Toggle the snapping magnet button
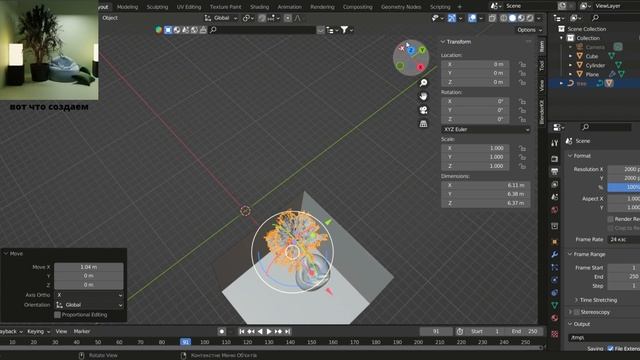 tap(262, 18)
